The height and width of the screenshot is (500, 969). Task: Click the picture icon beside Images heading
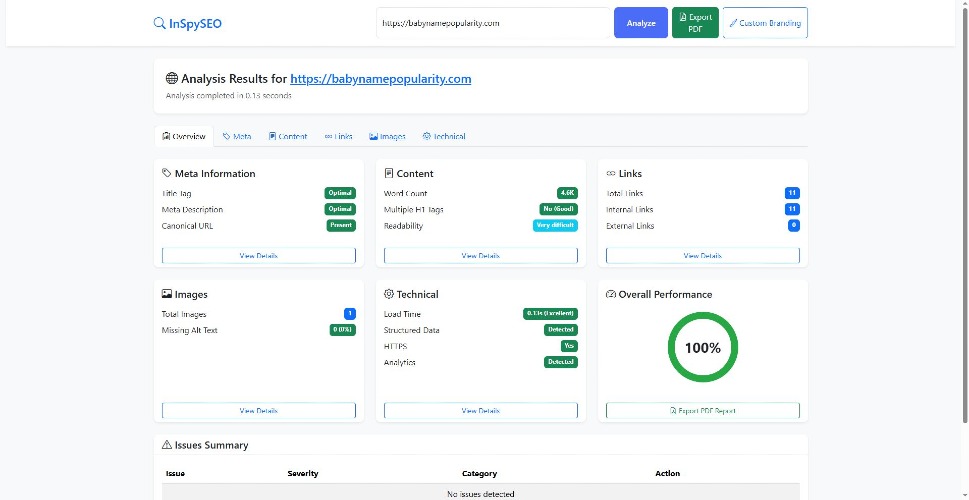166,294
